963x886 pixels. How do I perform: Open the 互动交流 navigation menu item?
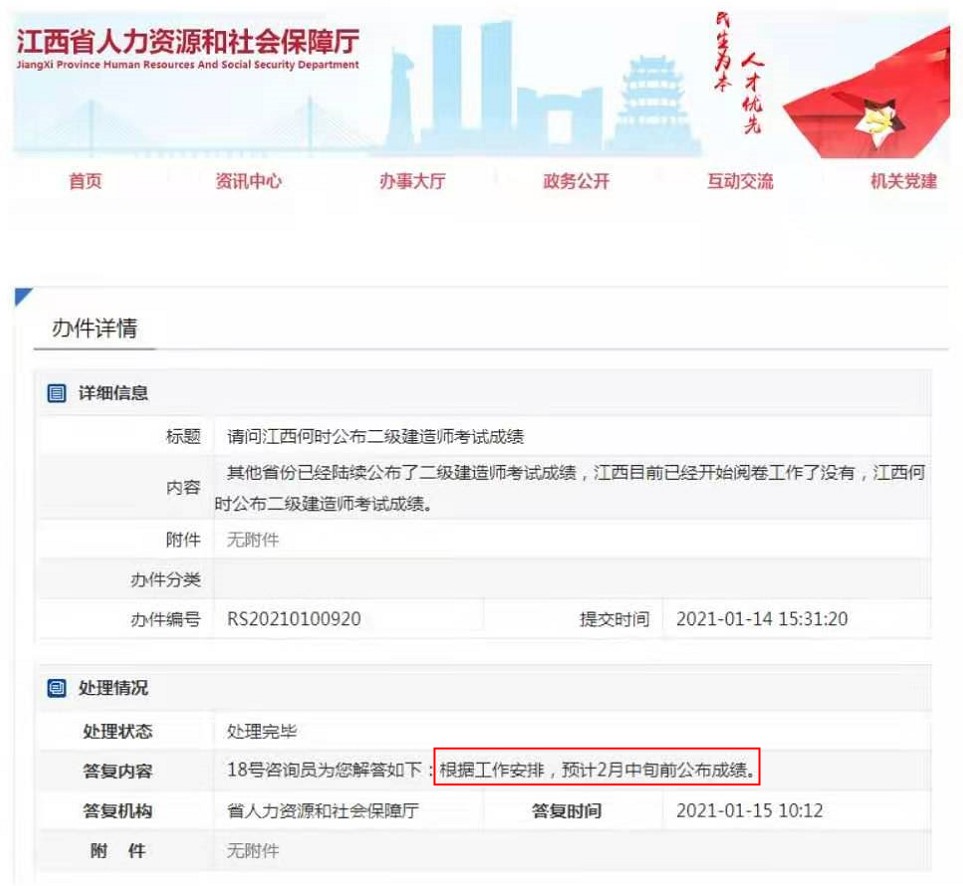point(742,181)
